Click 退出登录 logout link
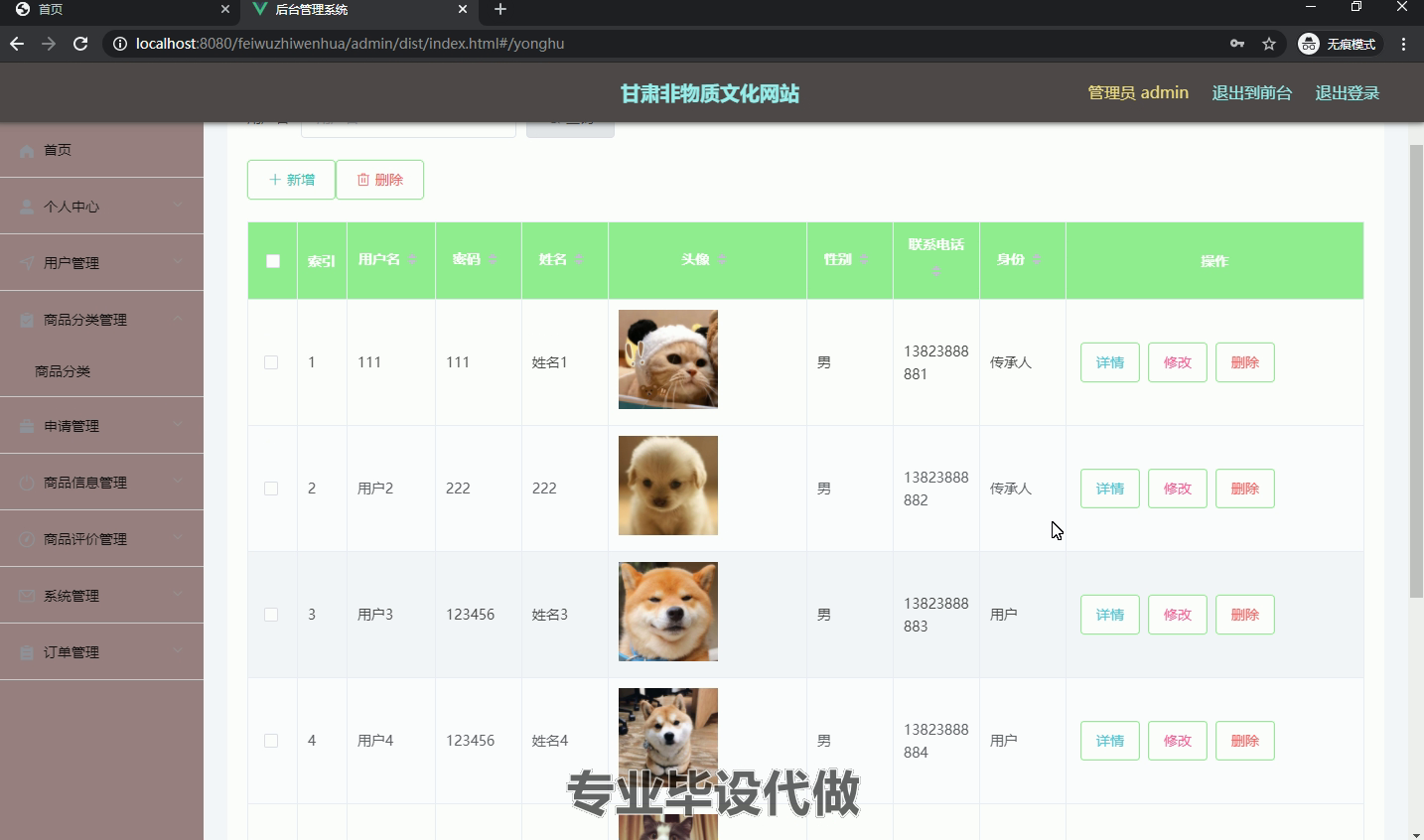The image size is (1424, 840). tap(1347, 92)
